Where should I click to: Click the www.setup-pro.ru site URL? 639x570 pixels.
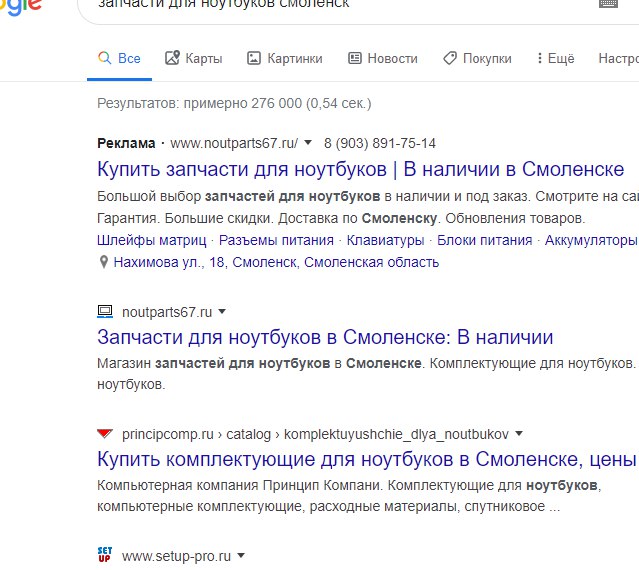(176, 556)
